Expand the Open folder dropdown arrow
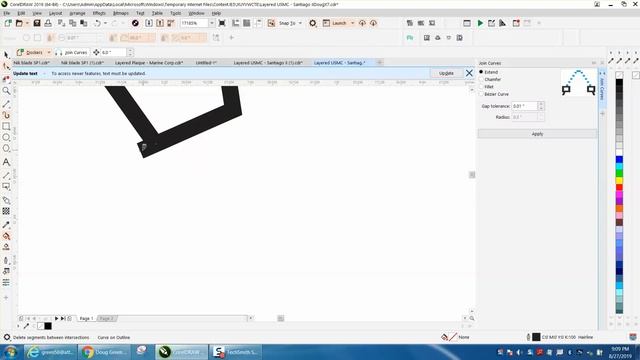The image size is (640, 360). (27, 23)
